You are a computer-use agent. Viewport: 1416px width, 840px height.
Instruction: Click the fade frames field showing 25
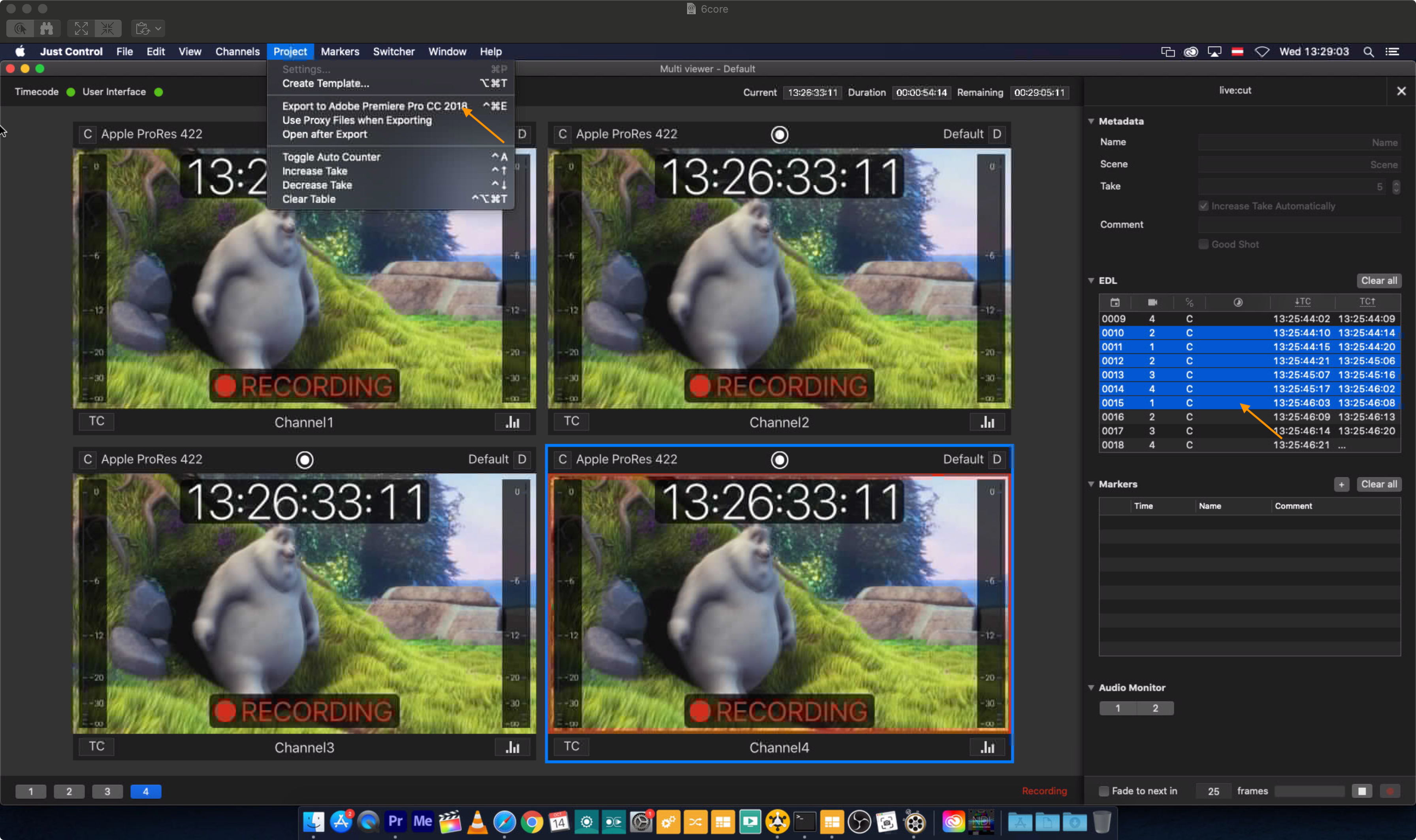[x=1213, y=791]
